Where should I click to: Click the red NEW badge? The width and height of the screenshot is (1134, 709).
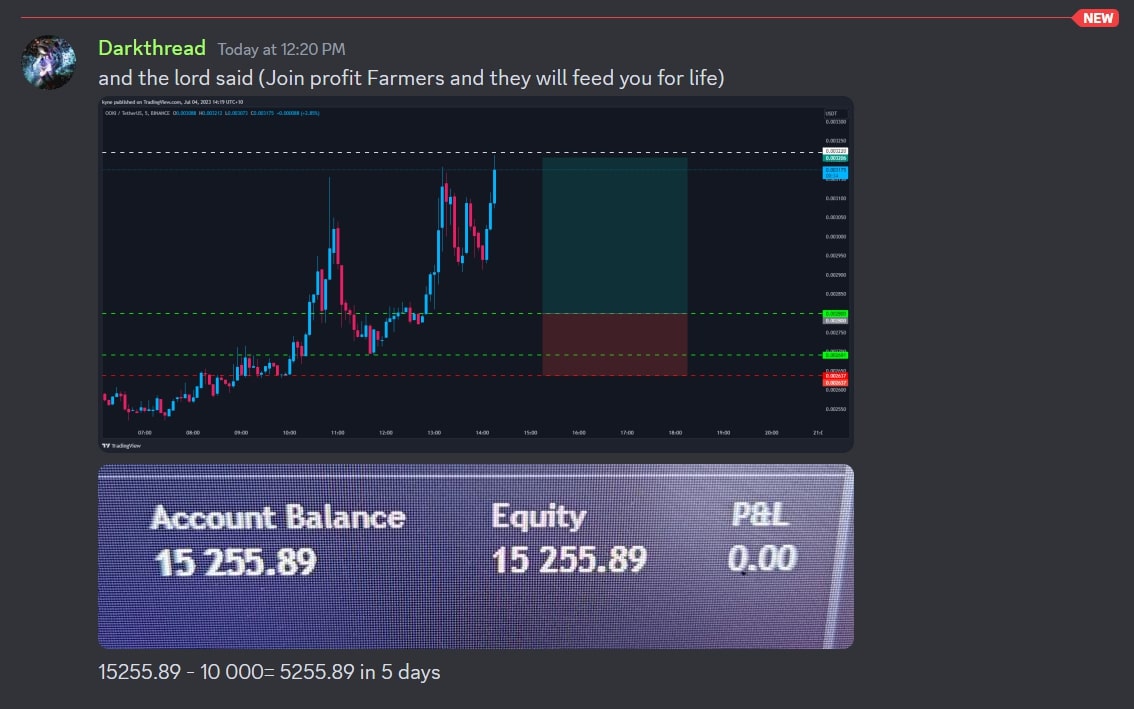(x=1096, y=18)
